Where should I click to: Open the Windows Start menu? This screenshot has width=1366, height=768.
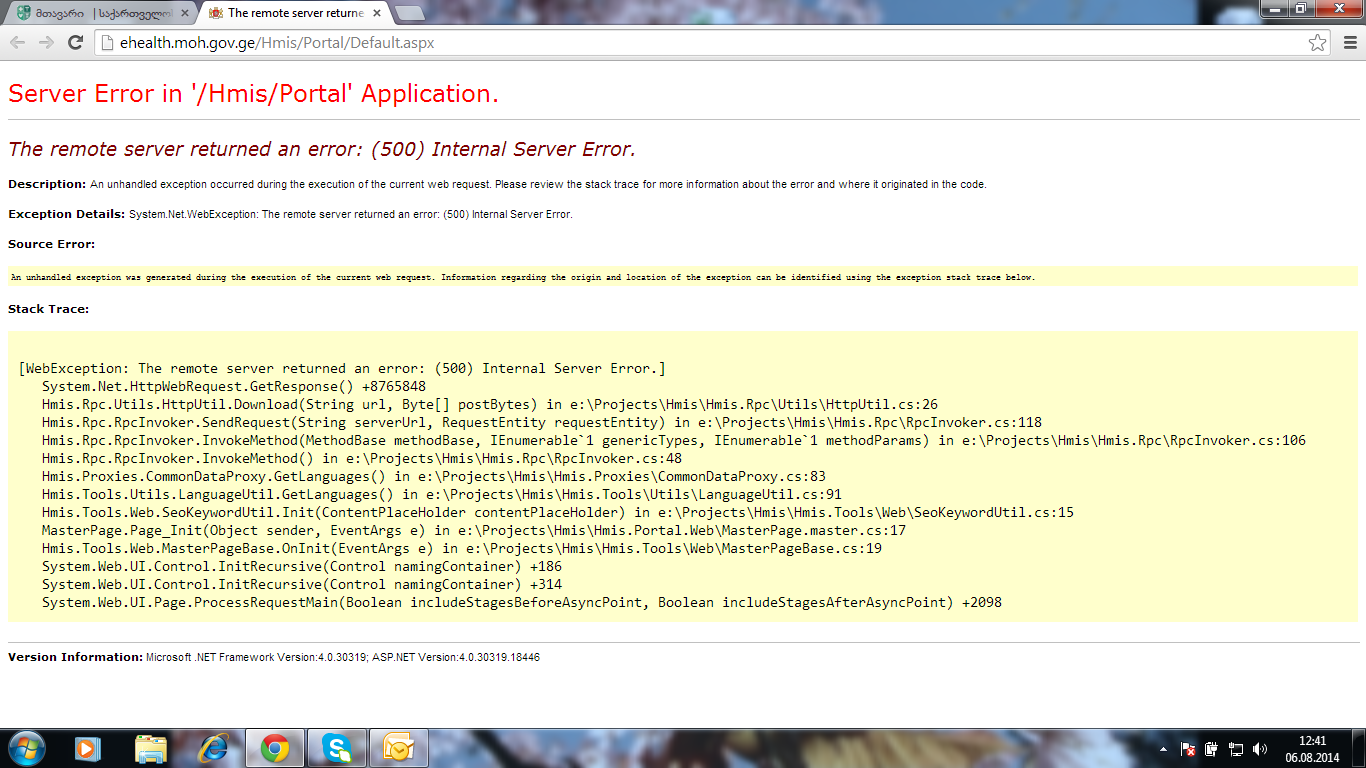[x=26, y=748]
